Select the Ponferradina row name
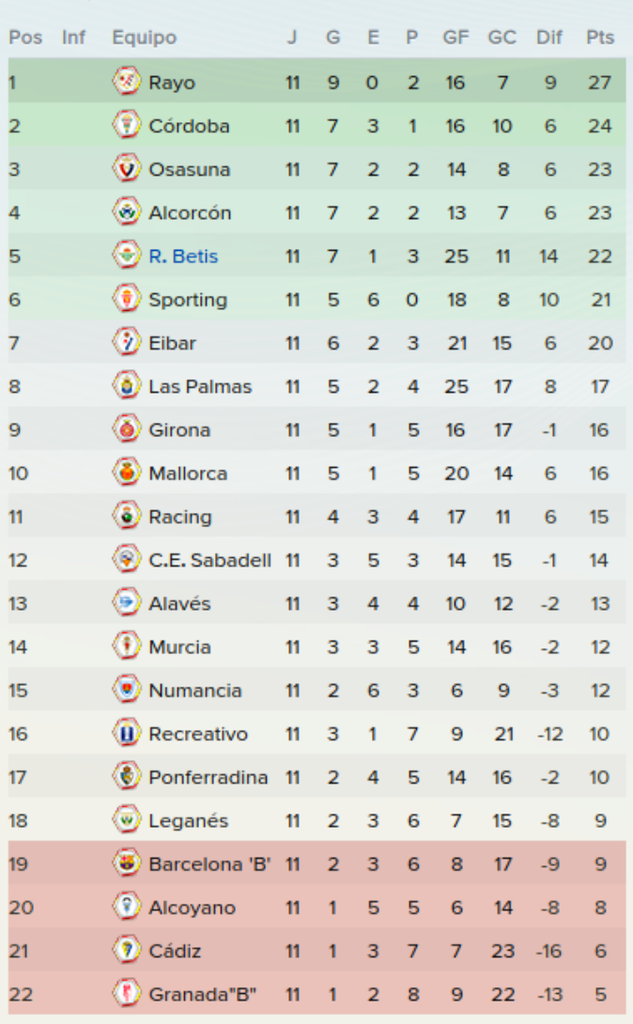This screenshot has height=1024, width=633. click(x=208, y=777)
